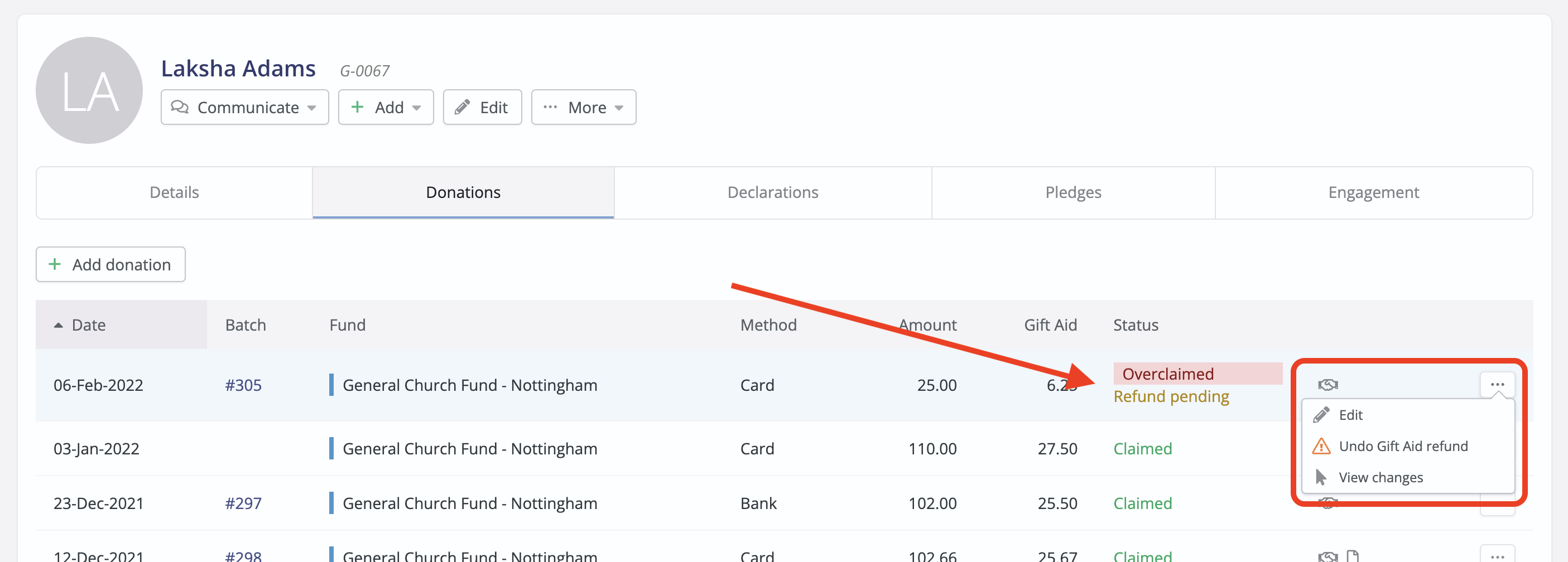Switch to the Declarations tab
This screenshot has width=1568, height=562.
click(772, 192)
